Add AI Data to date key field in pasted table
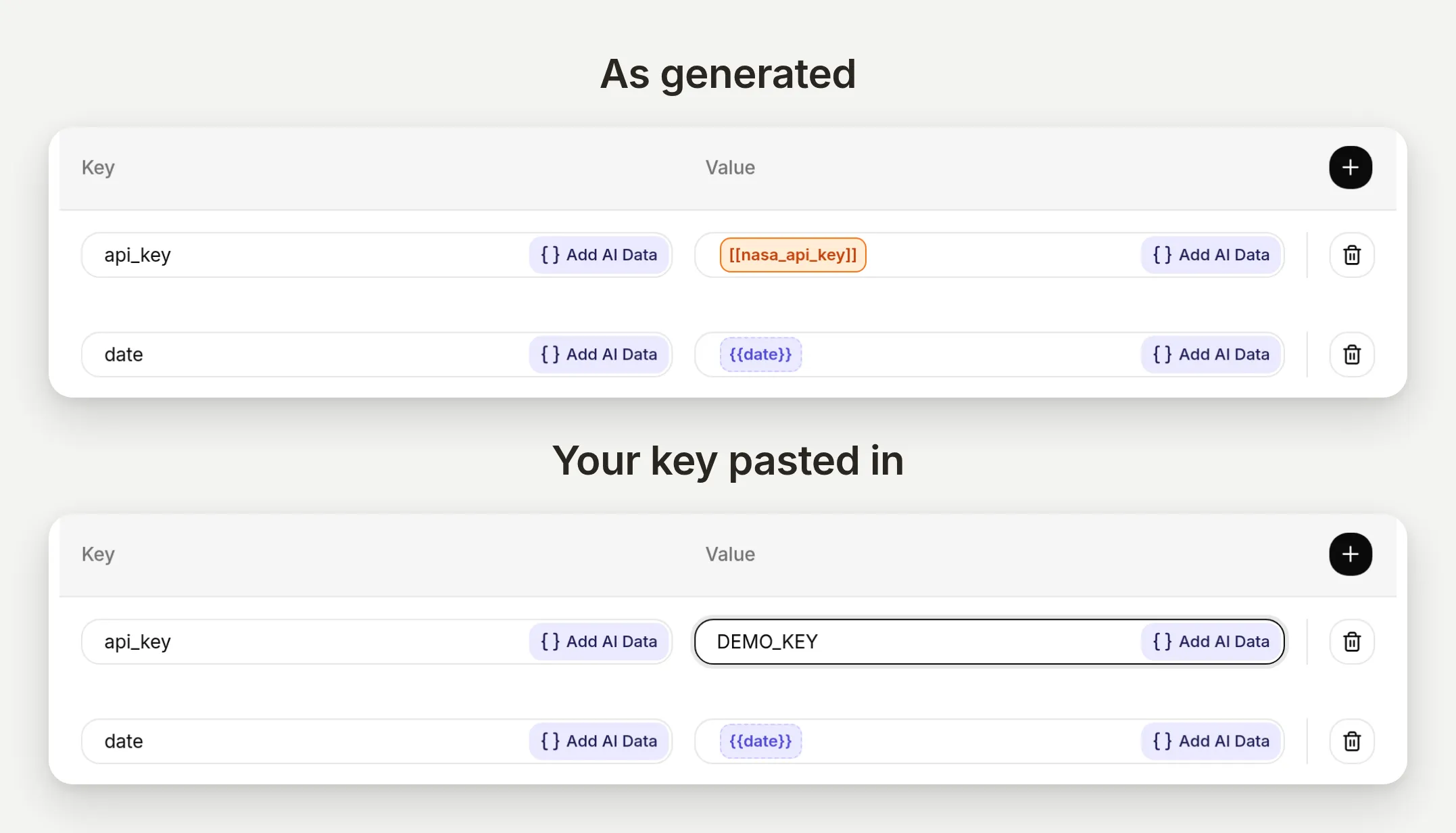1456x833 pixels. click(x=599, y=741)
